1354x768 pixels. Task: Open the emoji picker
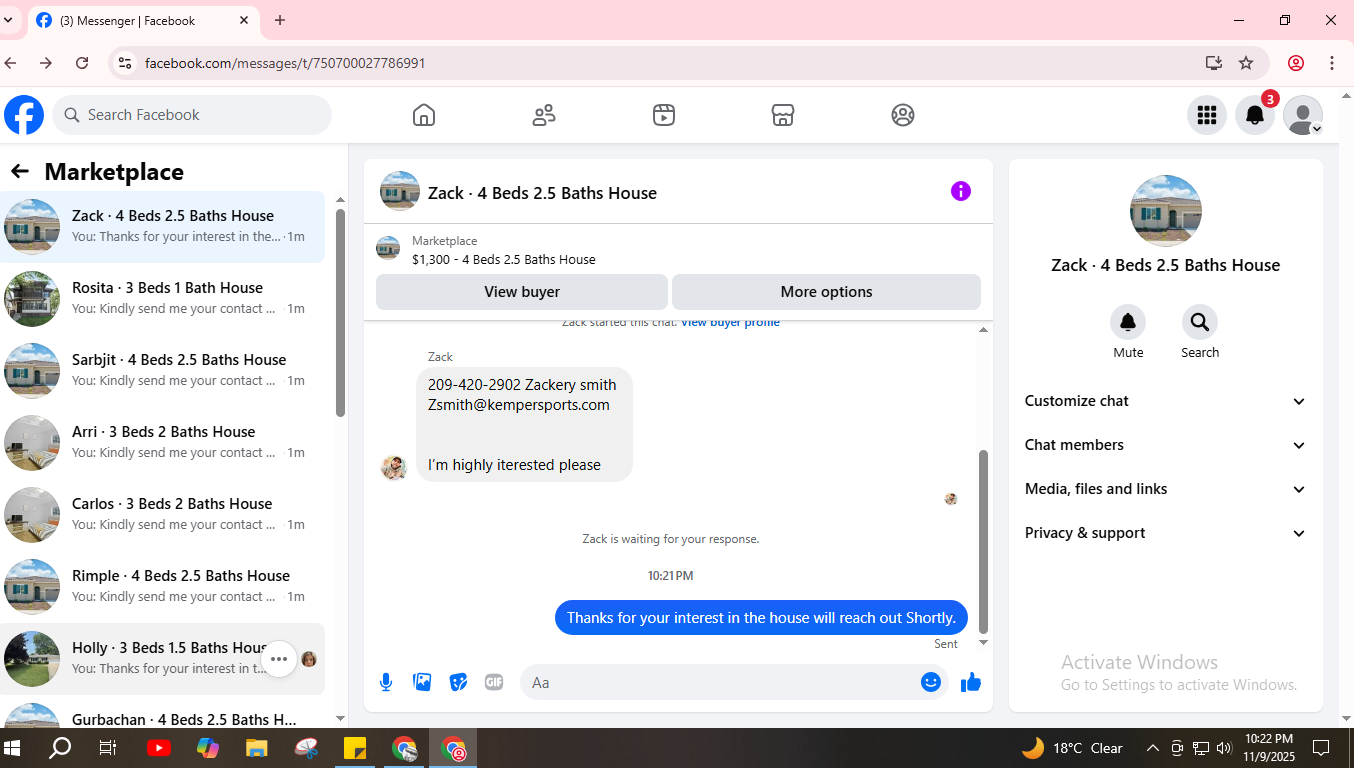point(931,682)
